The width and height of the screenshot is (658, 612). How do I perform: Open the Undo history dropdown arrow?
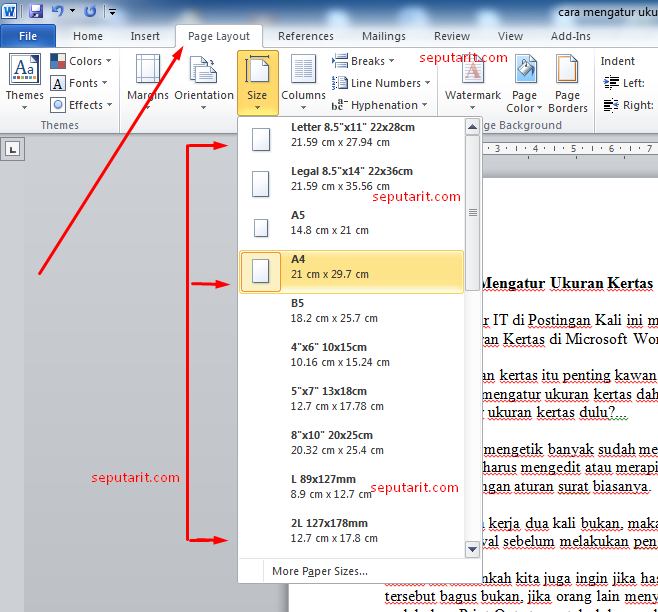(x=72, y=11)
